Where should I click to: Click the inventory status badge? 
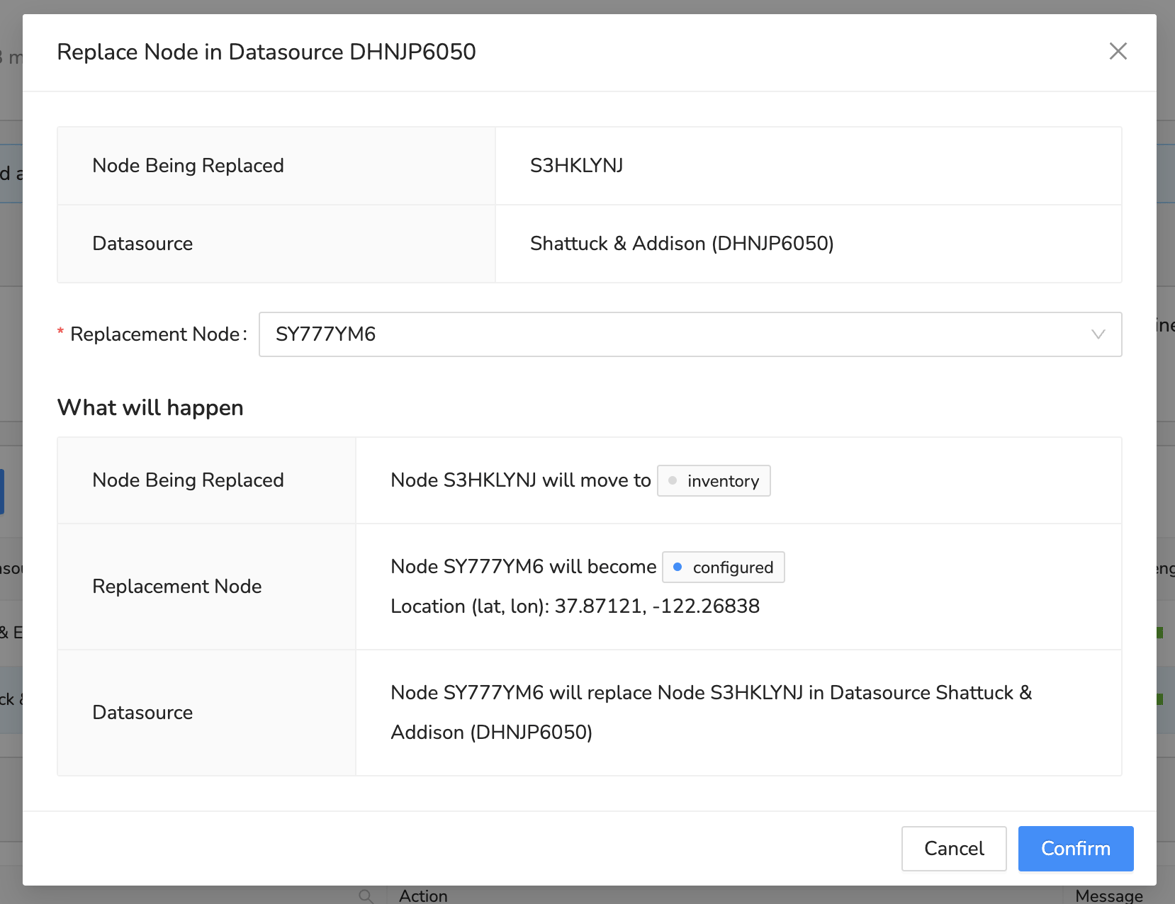point(714,481)
